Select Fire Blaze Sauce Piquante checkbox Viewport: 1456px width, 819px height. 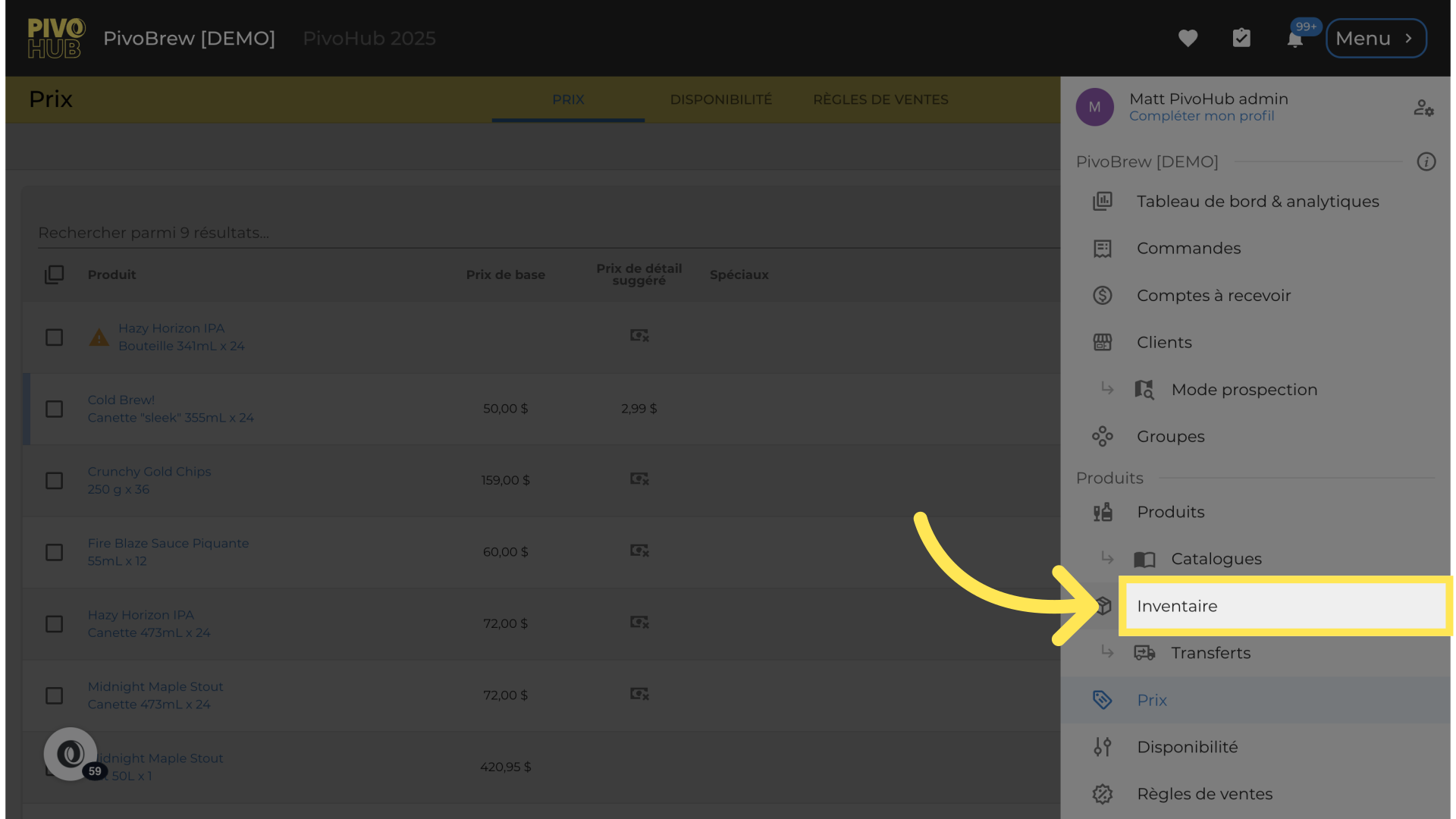(x=54, y=553)
